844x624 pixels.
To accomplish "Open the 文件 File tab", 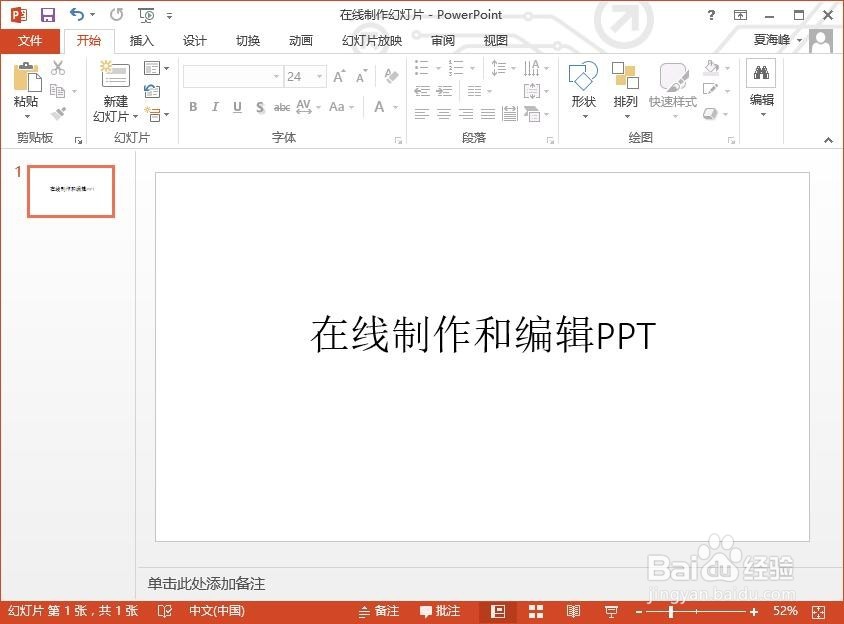I will [x=30, y=40].
